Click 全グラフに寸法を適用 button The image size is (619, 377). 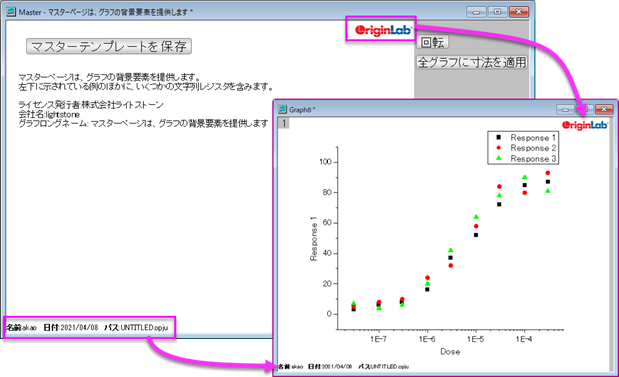tap(472, 62)
